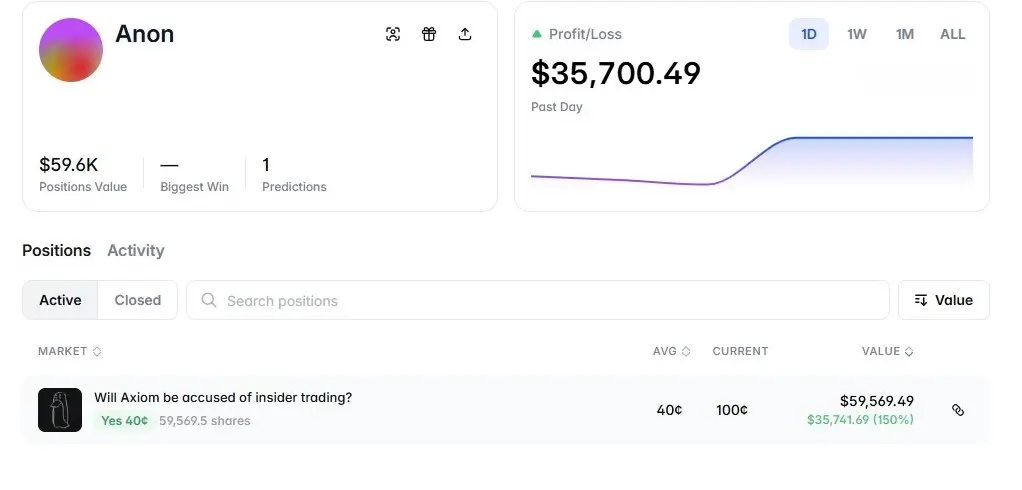Click the scan QR icon near Anon
1022x490 pixels.
point(393,34)
